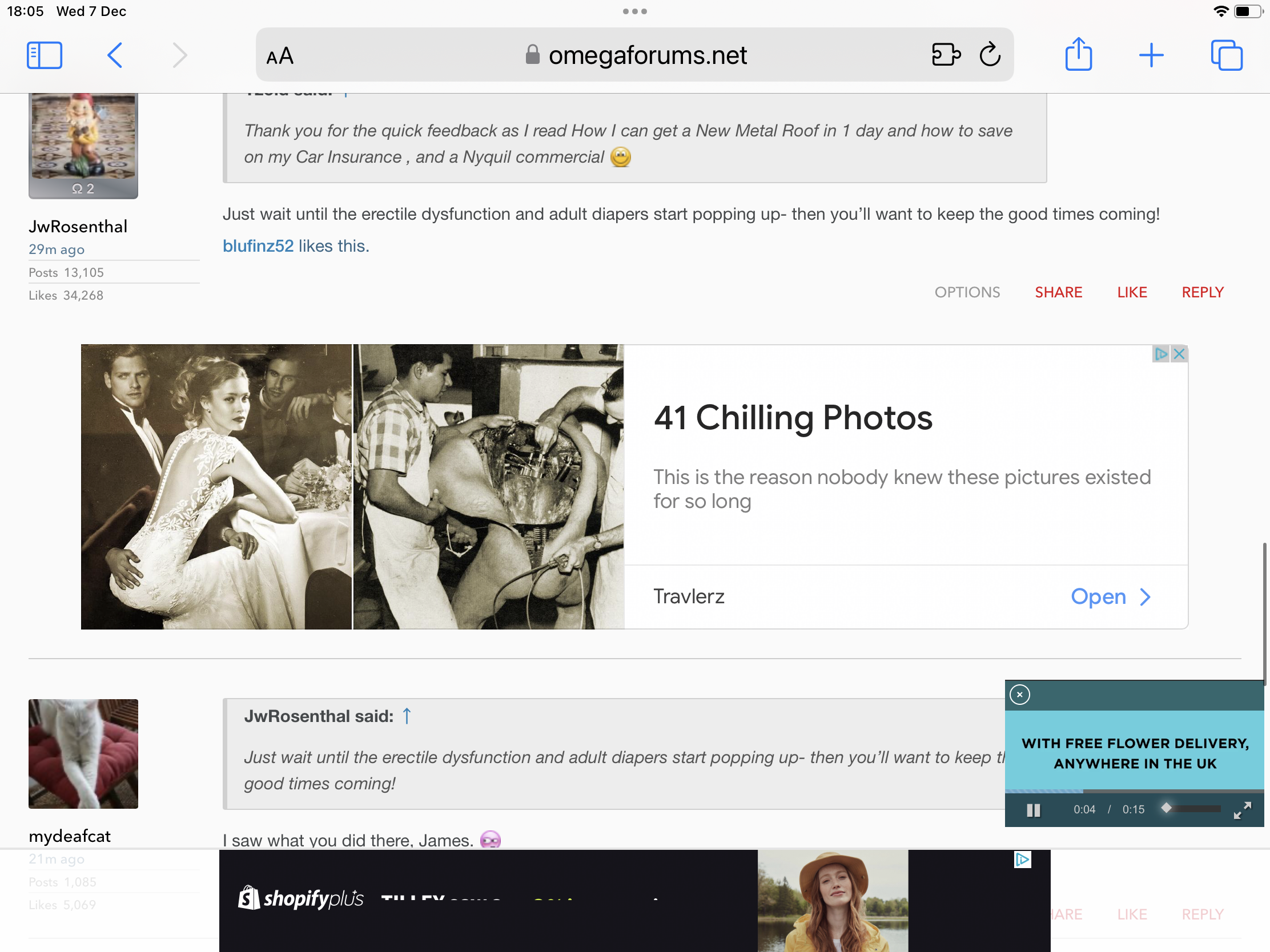The height and width of the screenshot is (952, 1270).
Task: Tap Open on the Travlerz ad
Action: (x=1110, y=597)
